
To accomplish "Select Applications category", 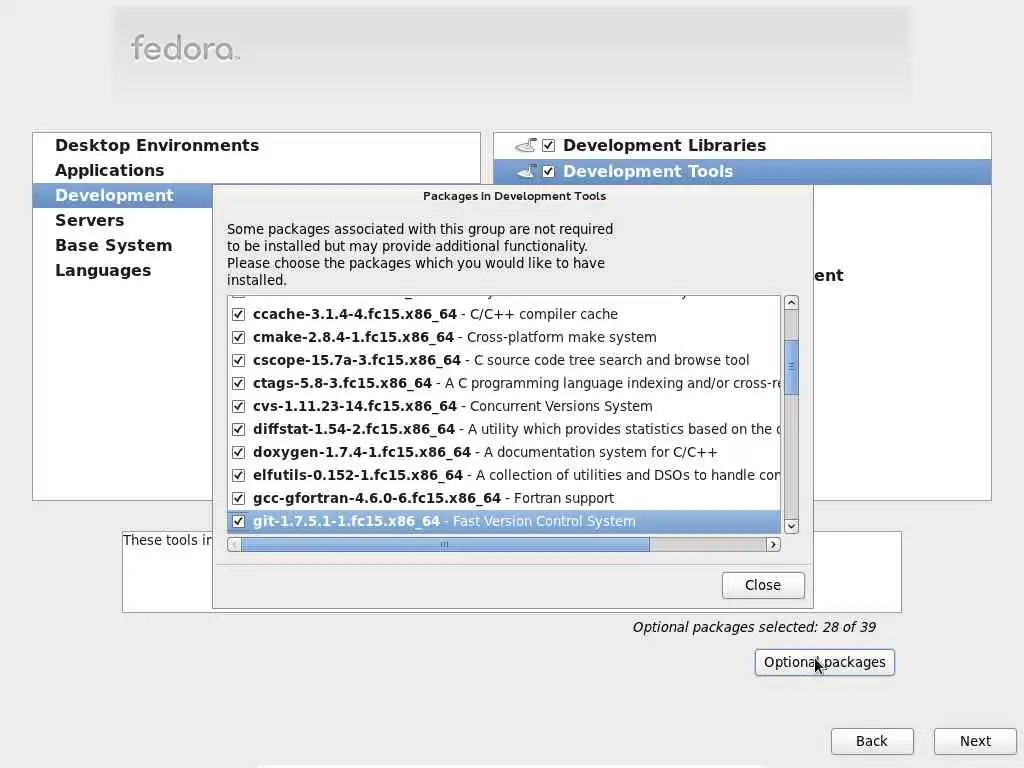I will point(110,170).
